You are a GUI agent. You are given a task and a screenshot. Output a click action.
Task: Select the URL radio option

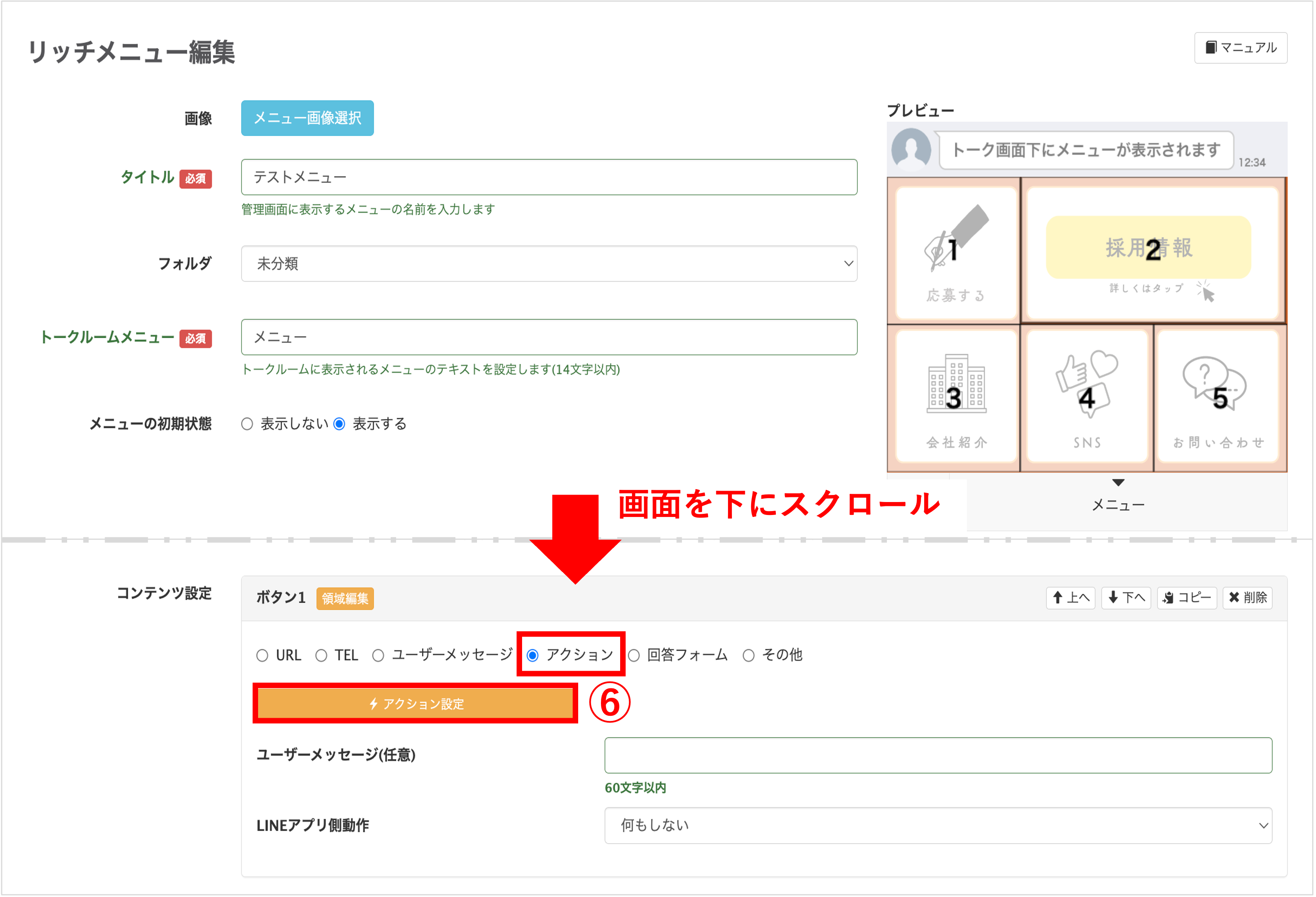pyautogui.click(x=262, y=656)
